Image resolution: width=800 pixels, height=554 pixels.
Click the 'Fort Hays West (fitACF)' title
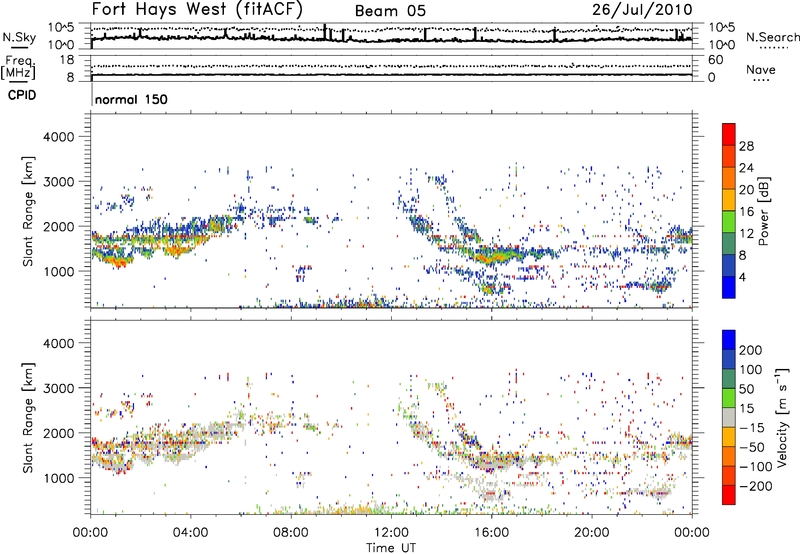197,9
